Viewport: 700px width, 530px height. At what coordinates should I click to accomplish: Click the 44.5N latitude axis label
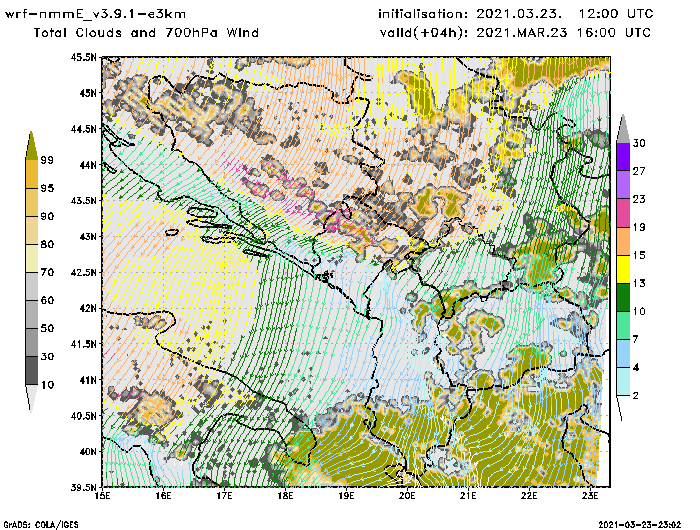coord(83,129)
